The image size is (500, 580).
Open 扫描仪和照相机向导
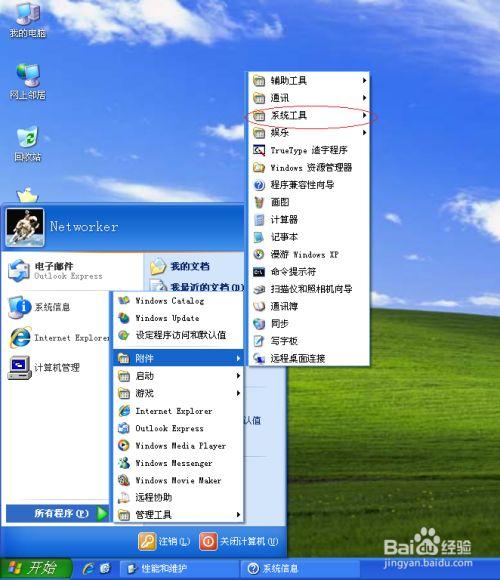(x=309, y=289)
